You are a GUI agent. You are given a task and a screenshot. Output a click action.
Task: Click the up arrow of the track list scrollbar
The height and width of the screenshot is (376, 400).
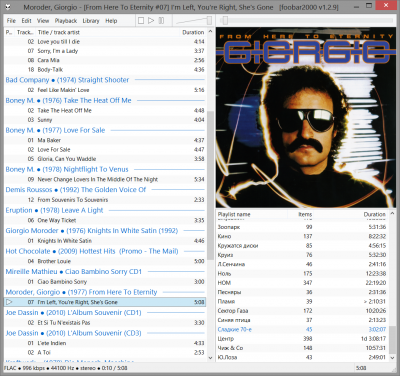point(210,31)
